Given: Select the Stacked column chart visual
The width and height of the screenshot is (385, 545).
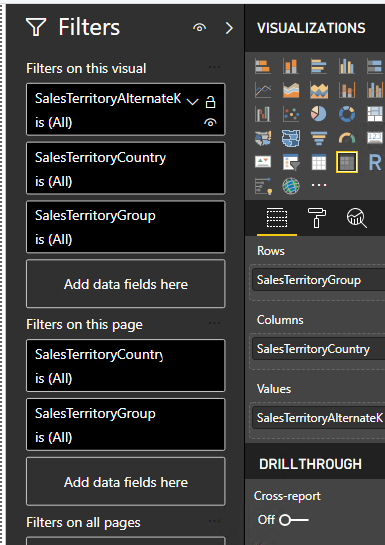Looking at the screenshot, I should point(290,66).
